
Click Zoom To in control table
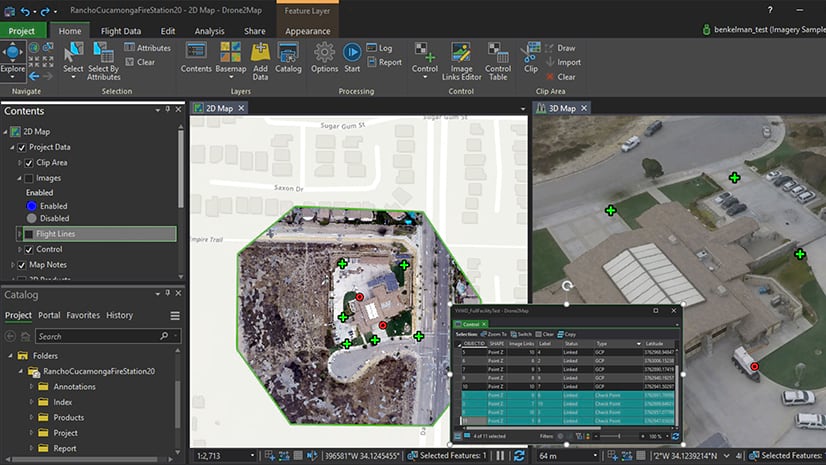[495, 334]
